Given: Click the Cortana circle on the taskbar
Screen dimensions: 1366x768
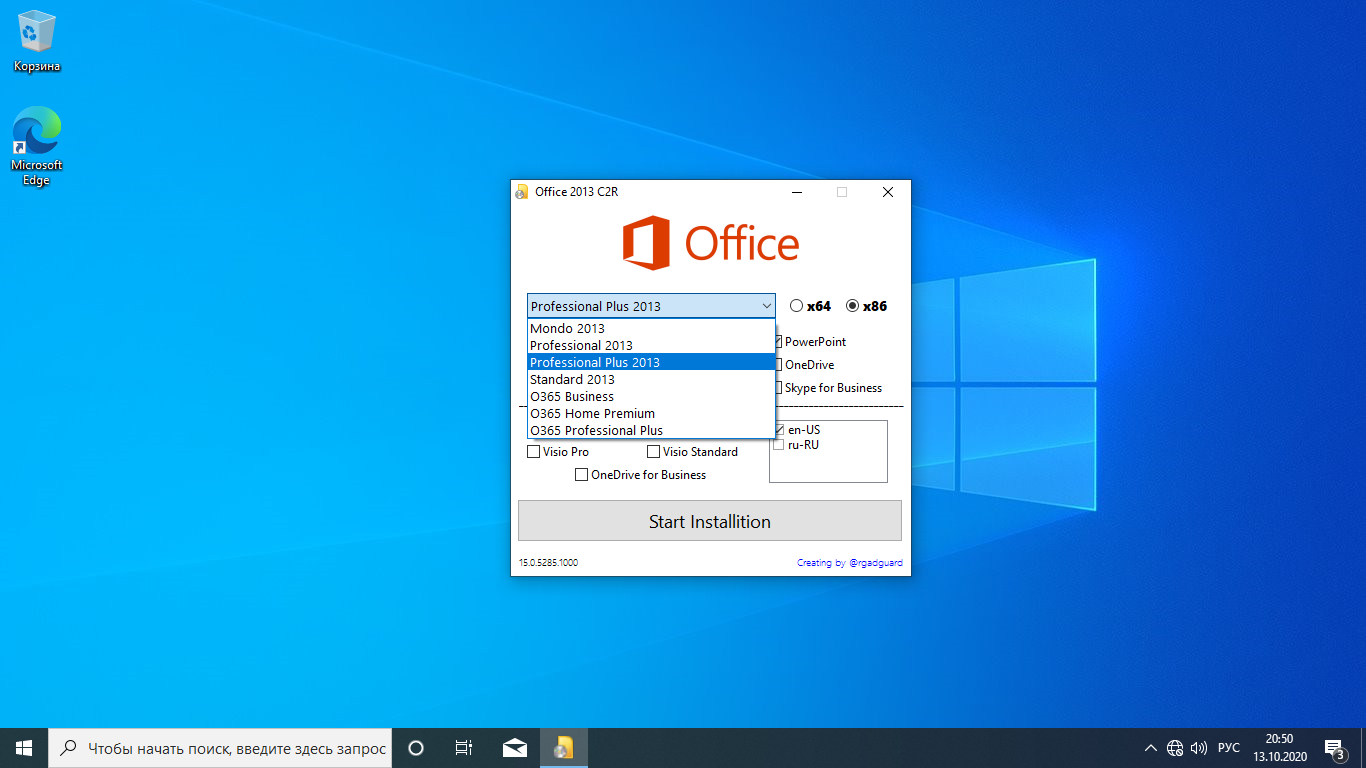Looking at the screenshot, I should coord(416,748).
